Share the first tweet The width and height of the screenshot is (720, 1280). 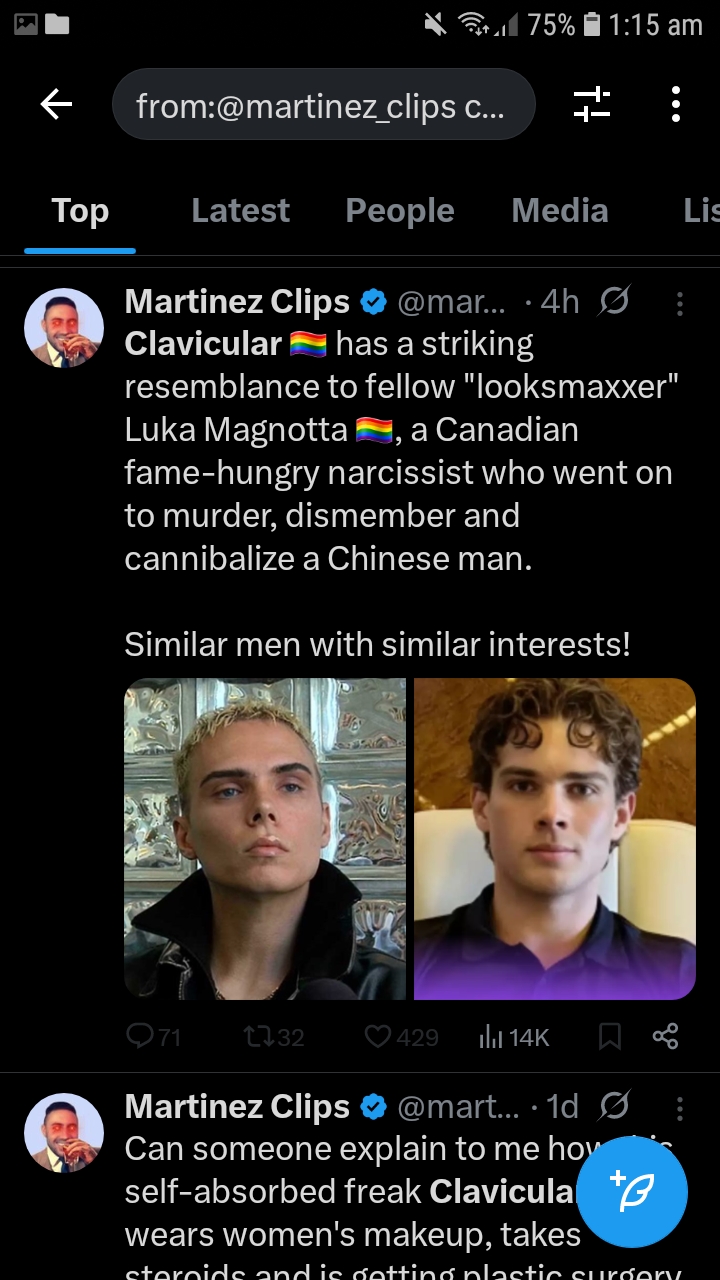tap(665, 1037)
